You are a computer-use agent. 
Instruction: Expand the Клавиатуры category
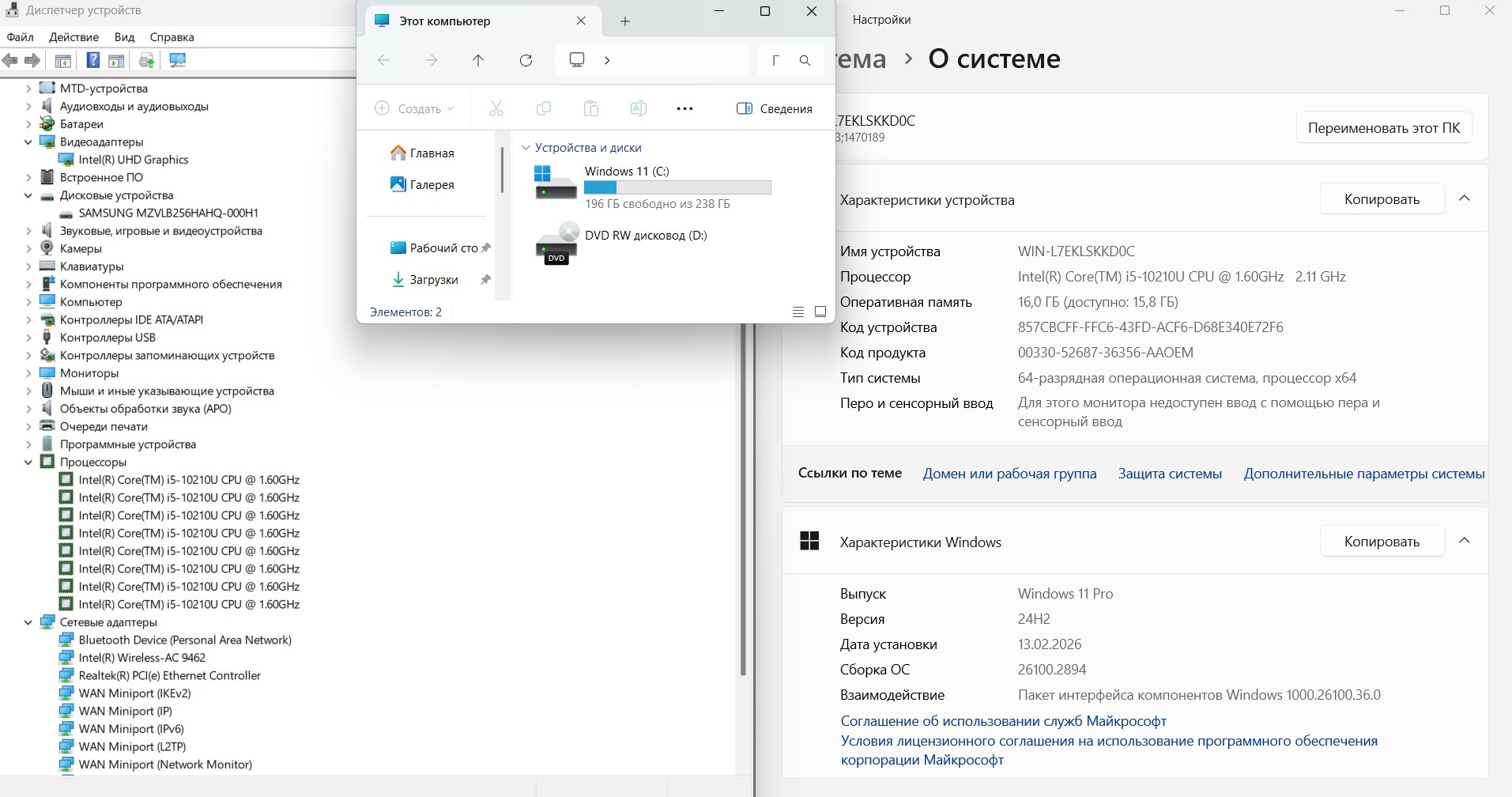pyautogui.click(x=28, y=266)
